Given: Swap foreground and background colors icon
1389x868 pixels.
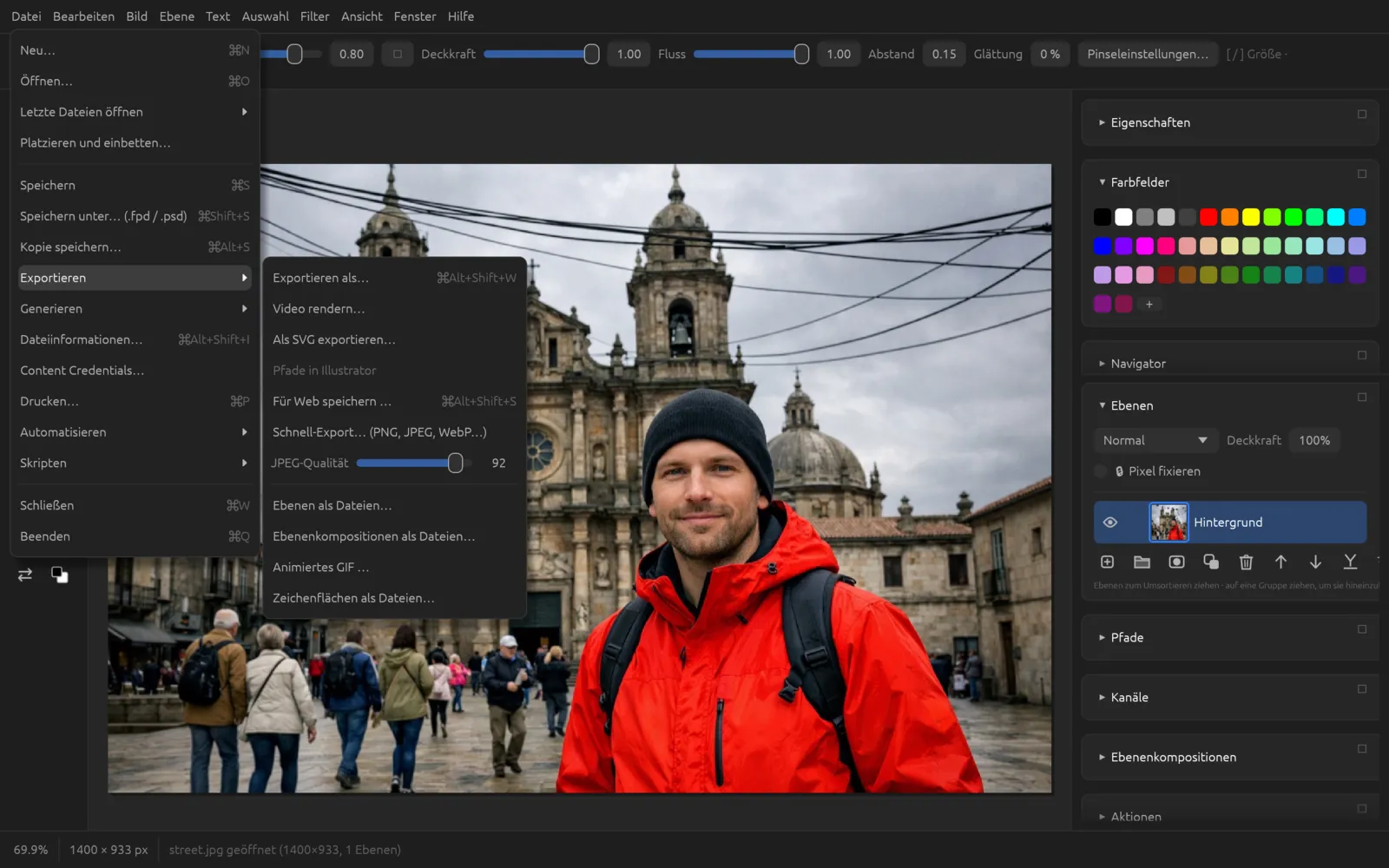Looking at the screenshot, I should coord(25,575).
